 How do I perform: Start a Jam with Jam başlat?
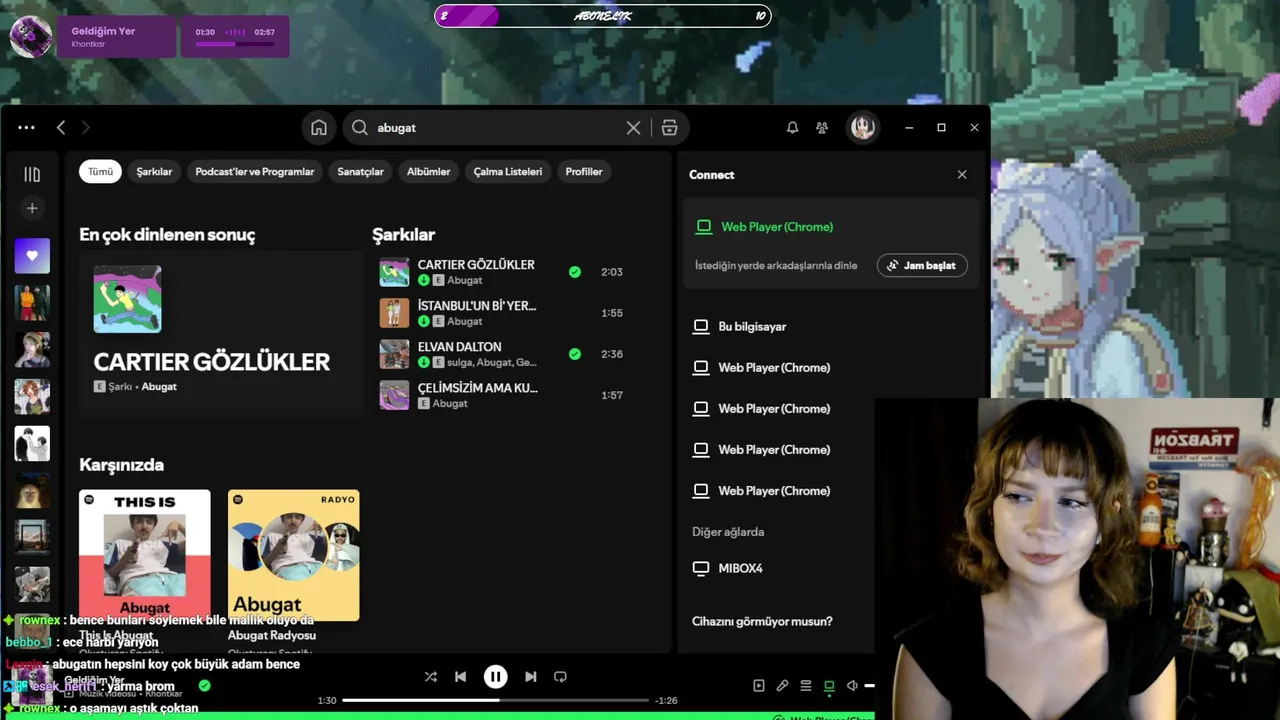pos(922,266)
